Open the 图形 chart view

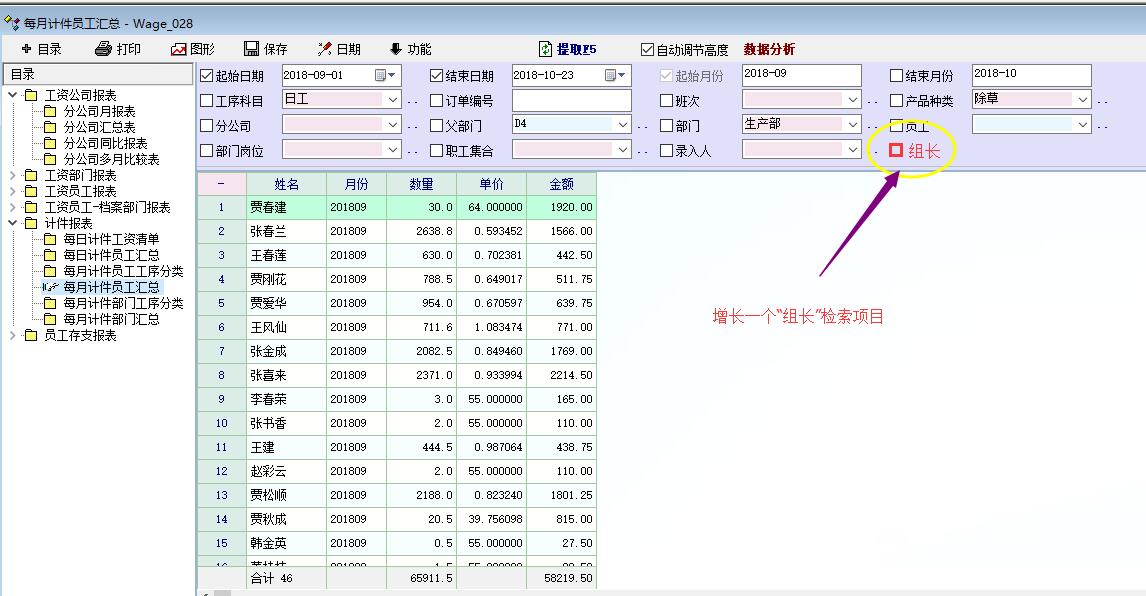(x=179, y=49)
